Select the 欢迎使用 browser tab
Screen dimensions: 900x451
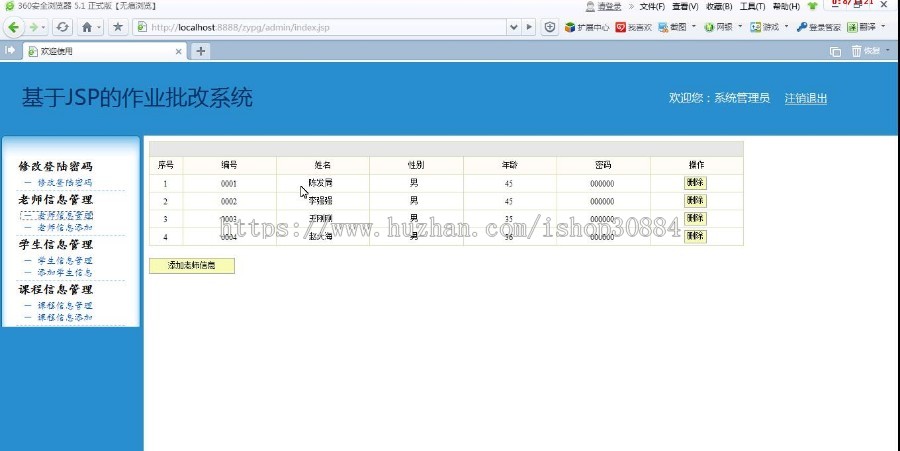click(105, 51)
